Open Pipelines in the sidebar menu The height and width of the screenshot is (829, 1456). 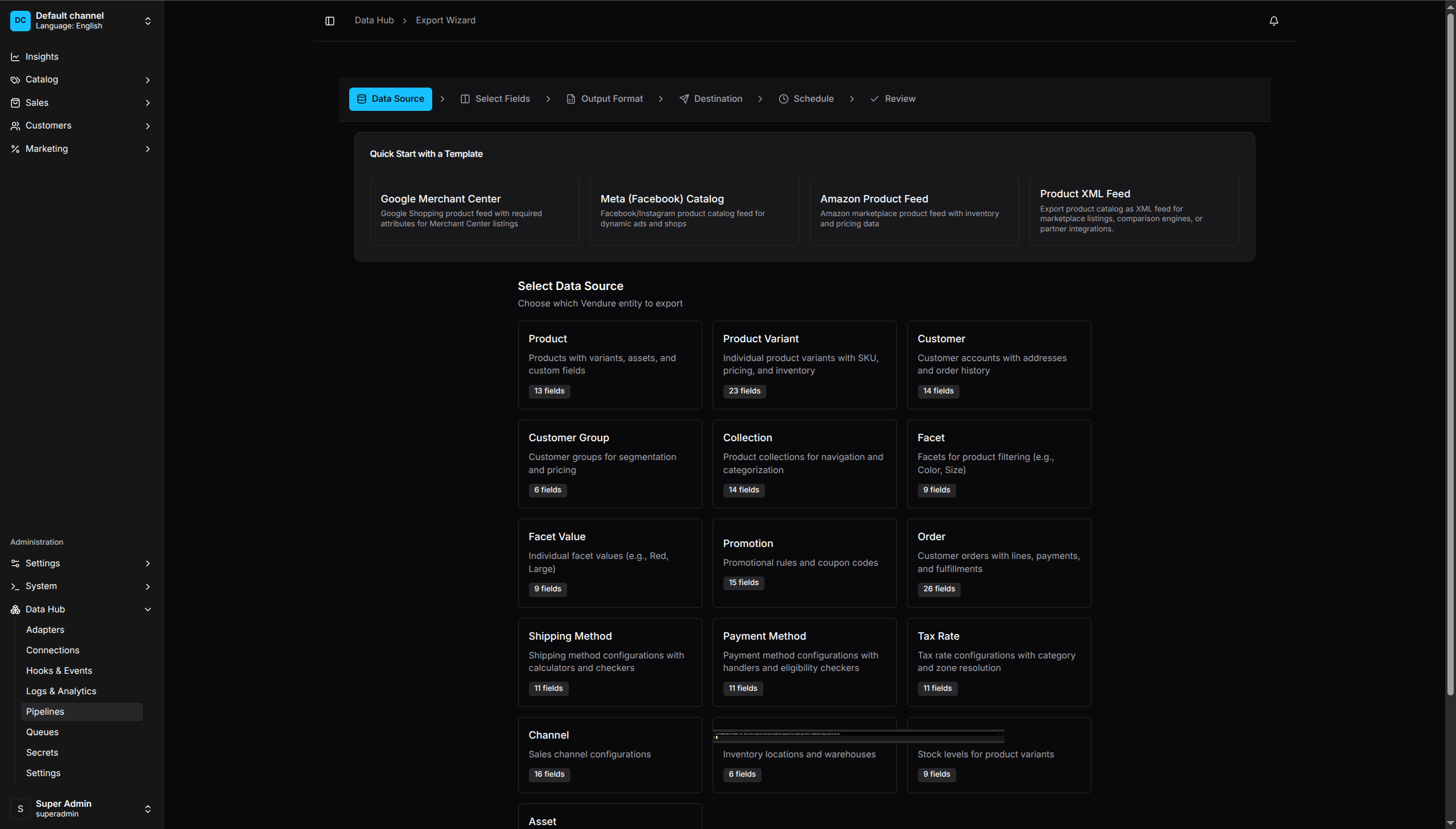click(x=45, y=711)
